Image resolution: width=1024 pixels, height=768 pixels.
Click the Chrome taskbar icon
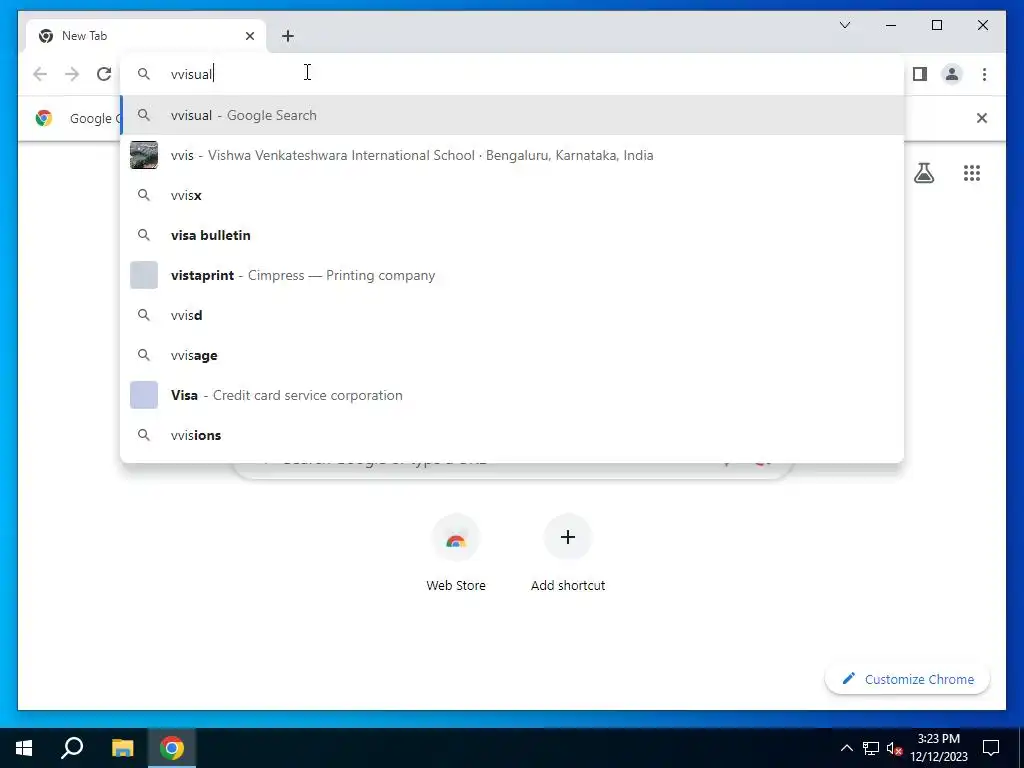coord(172,748)
